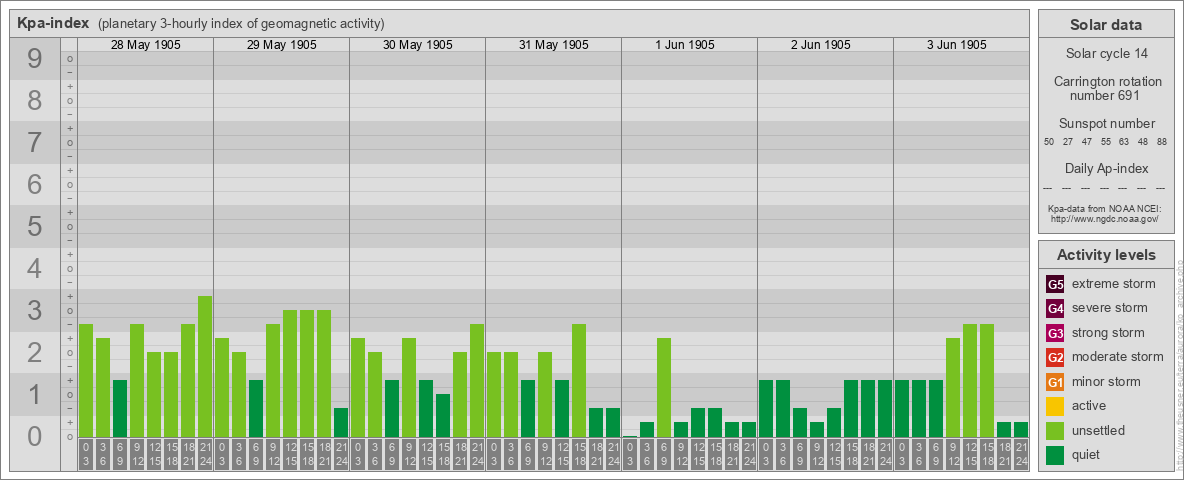Click the 21-24 bar on 29 May 1905
Screen dimensions: 1184x480
pyautogui.click(x=341, y=422)
